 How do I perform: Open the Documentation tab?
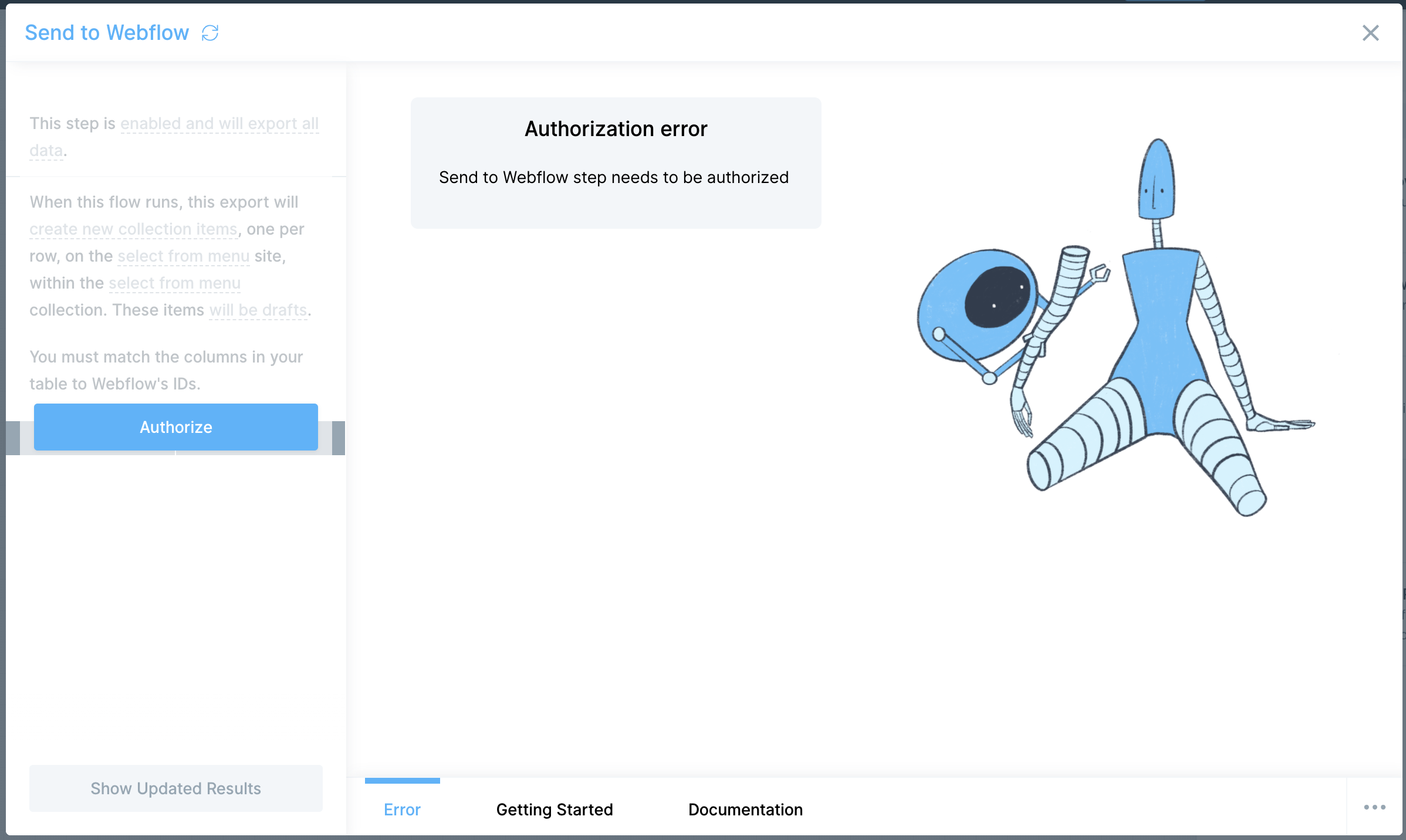[x=745, y=809]
